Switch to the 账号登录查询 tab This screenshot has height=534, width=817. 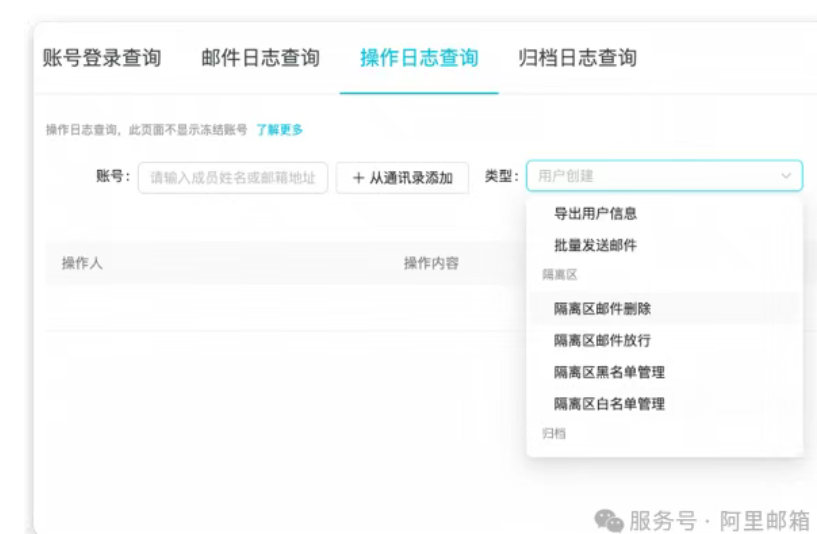(x=102, y=58)
